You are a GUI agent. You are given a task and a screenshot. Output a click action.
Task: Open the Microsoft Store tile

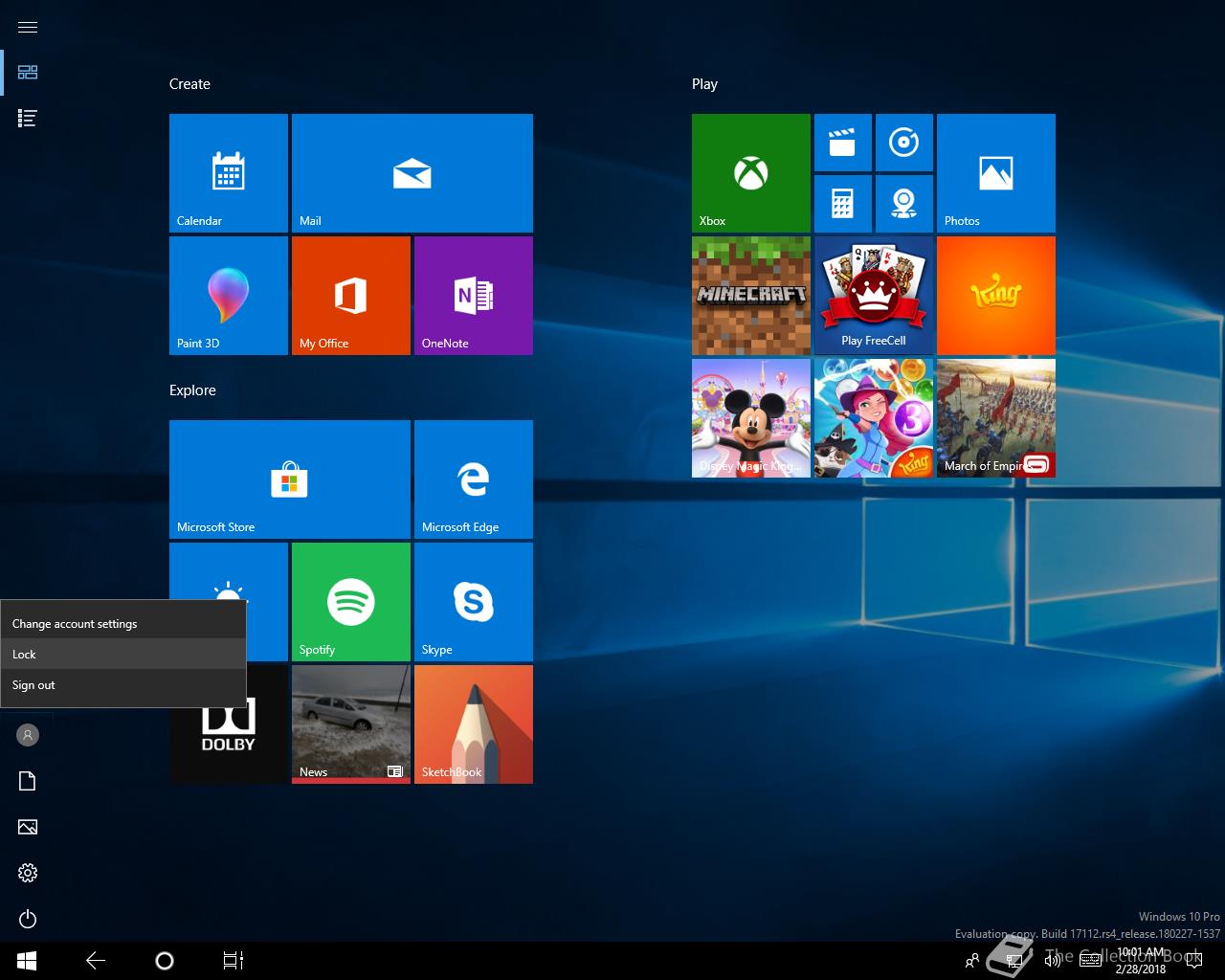pos(290,479)
